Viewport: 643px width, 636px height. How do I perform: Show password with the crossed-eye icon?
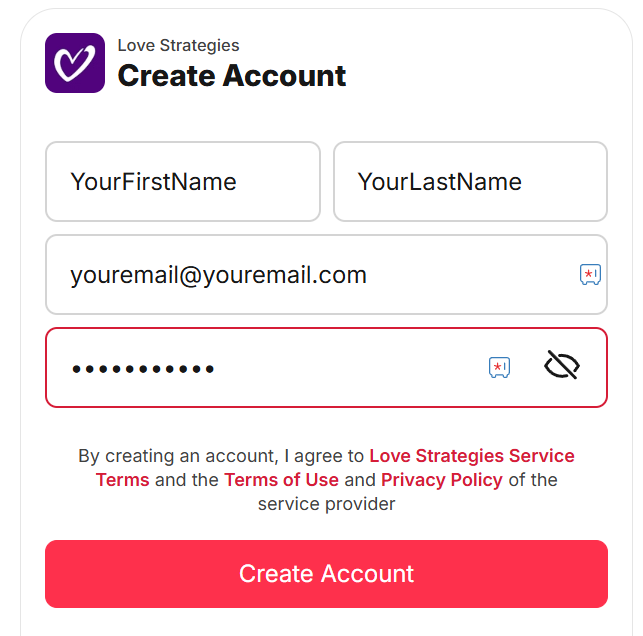coord(561,365)
